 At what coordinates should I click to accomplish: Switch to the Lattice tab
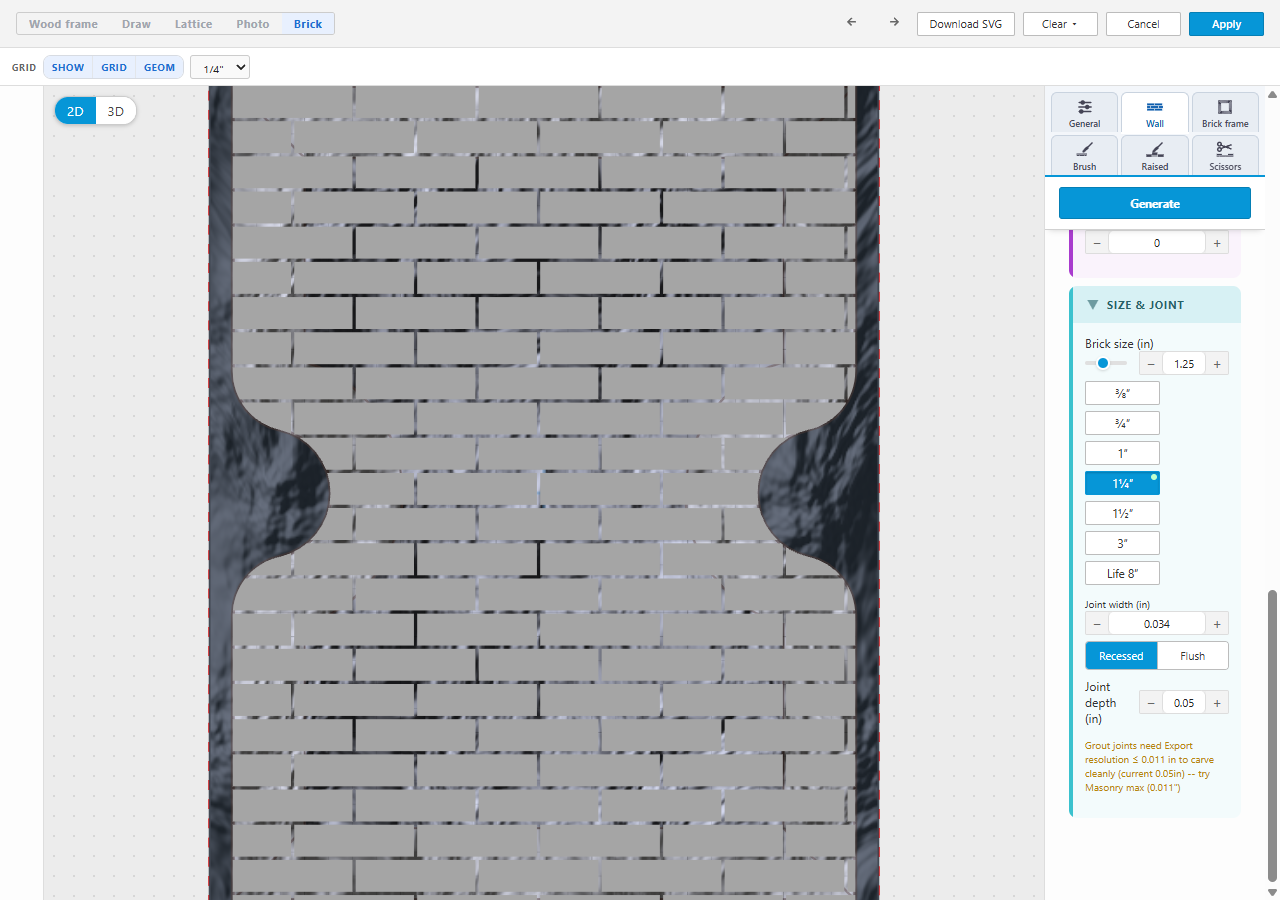pyautogui.click(x=193, y=24)
